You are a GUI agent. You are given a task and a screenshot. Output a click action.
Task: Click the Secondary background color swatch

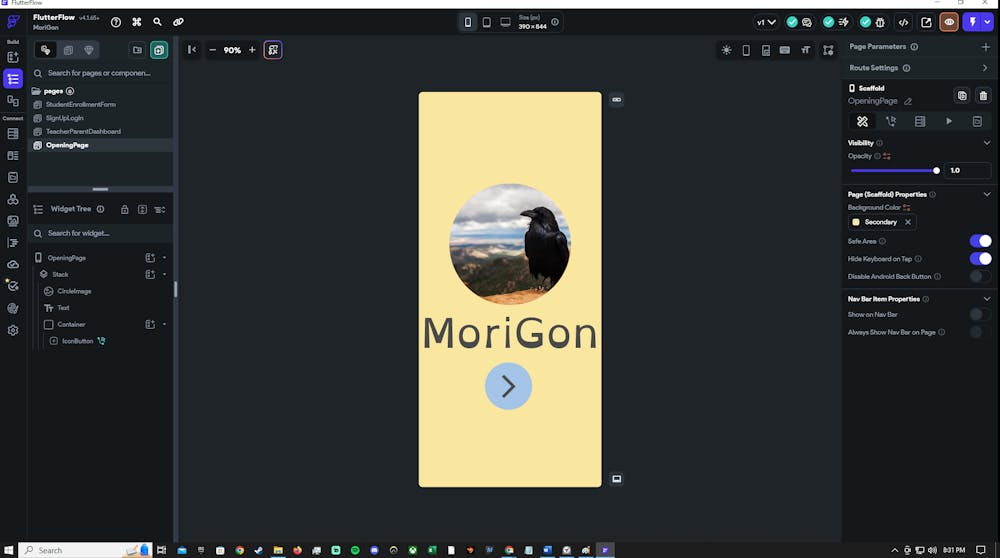point(856,222)
